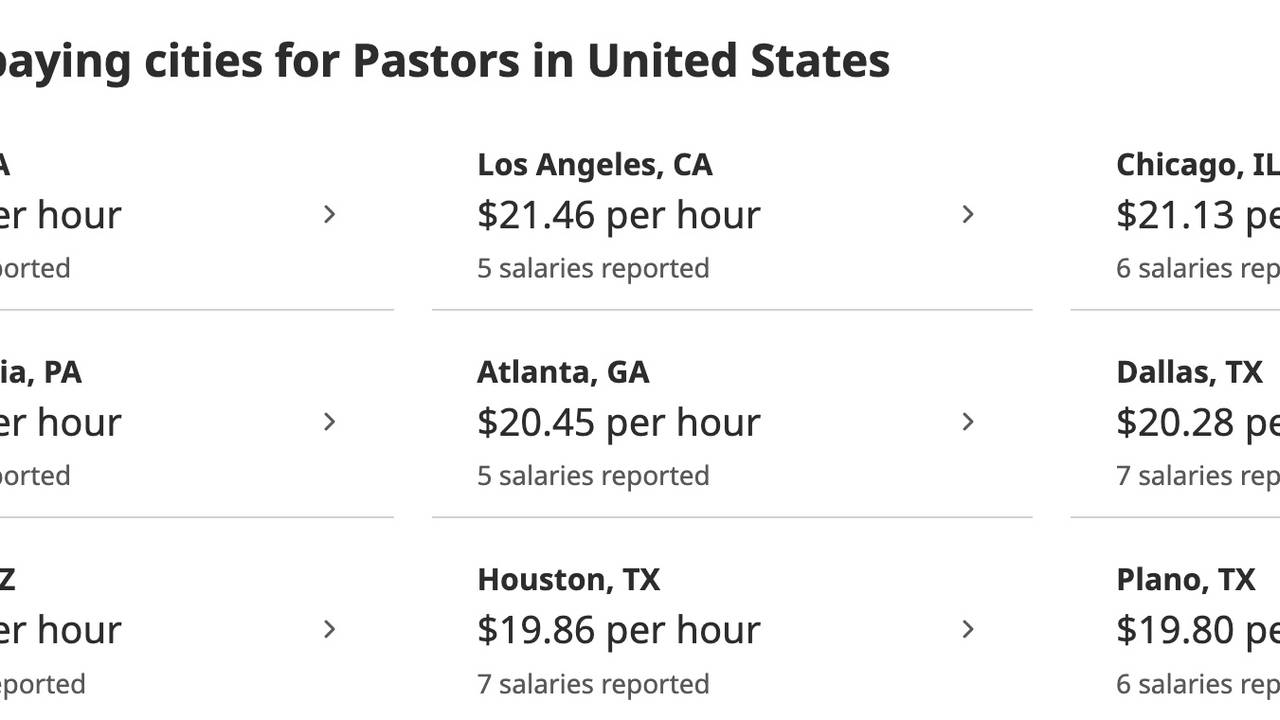This screenshot has width=1280, height=720.
Task: Select the right-arrow next to $20.45 per hour
Action: [967, 422]
